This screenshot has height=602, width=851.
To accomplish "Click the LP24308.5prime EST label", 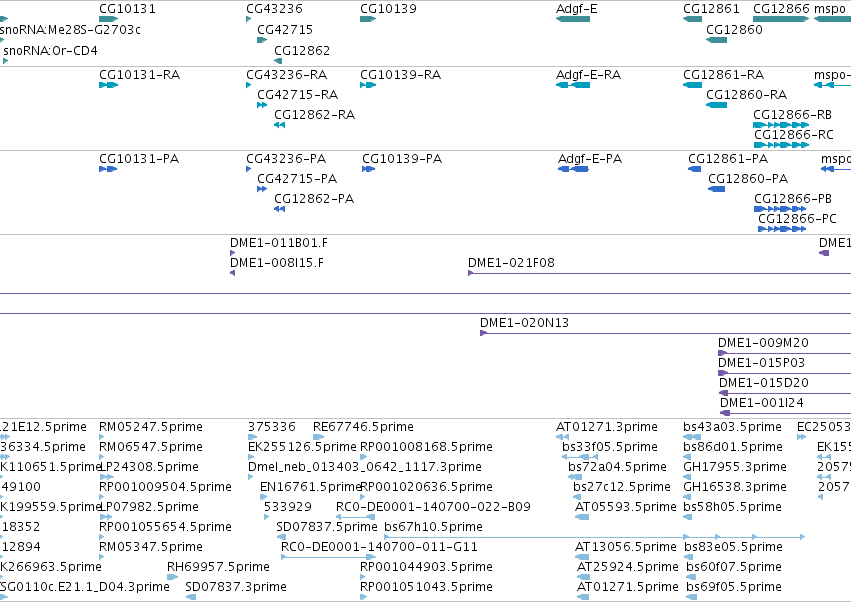I will (150, 467).
